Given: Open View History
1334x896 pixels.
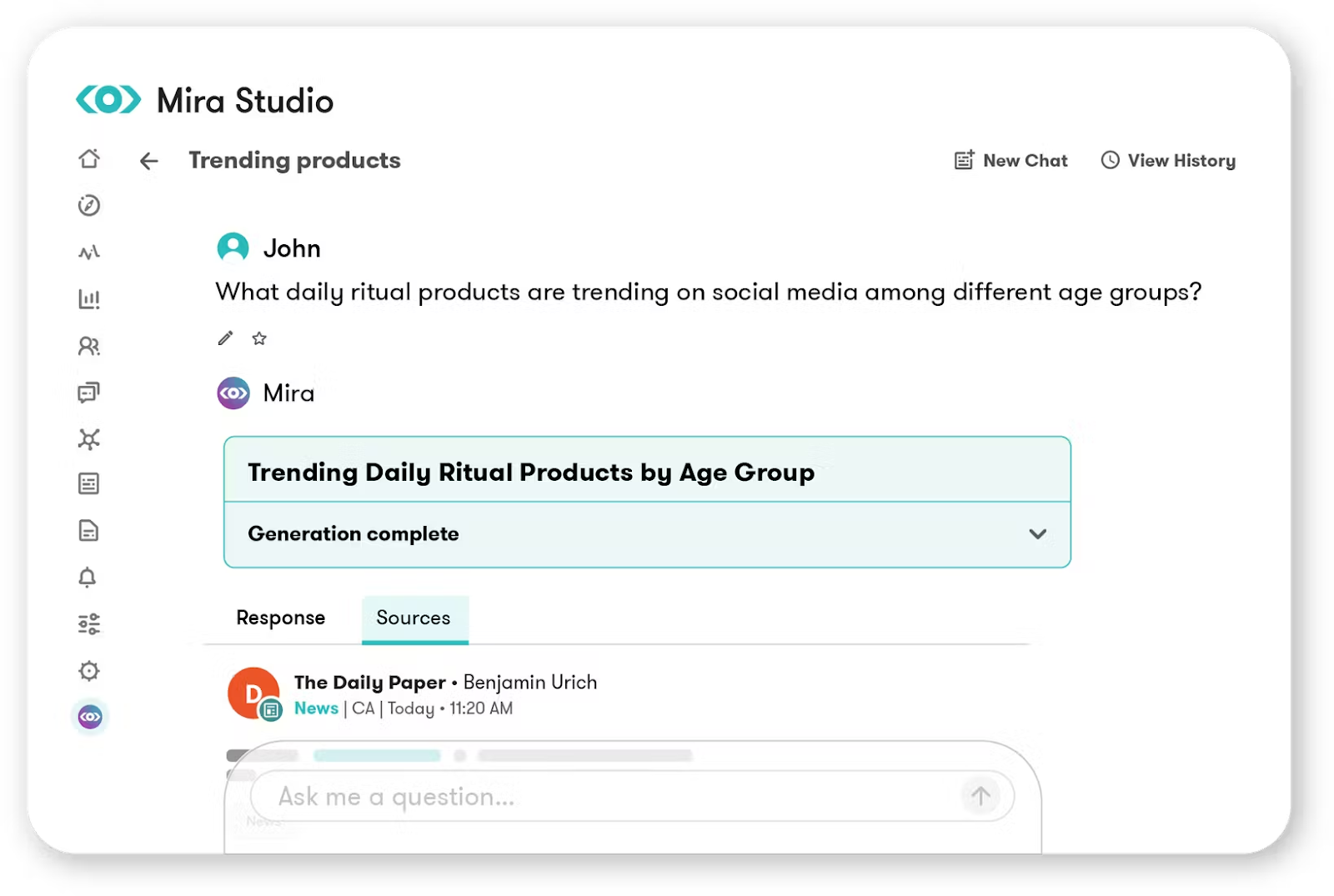Looking at the screenshot, I should click(1167, 160).
